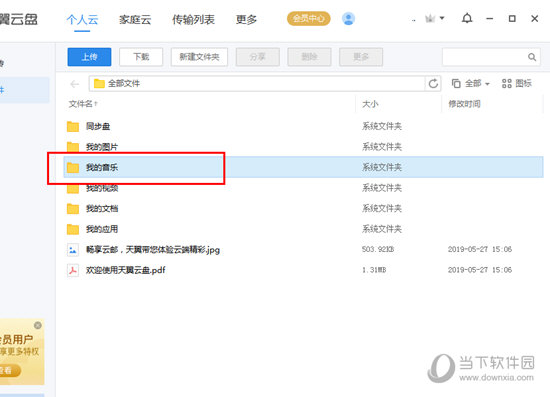Viewport: 550px width, 397px height.
Task: Select the 我的应用 folder icon
Action: 73,229
